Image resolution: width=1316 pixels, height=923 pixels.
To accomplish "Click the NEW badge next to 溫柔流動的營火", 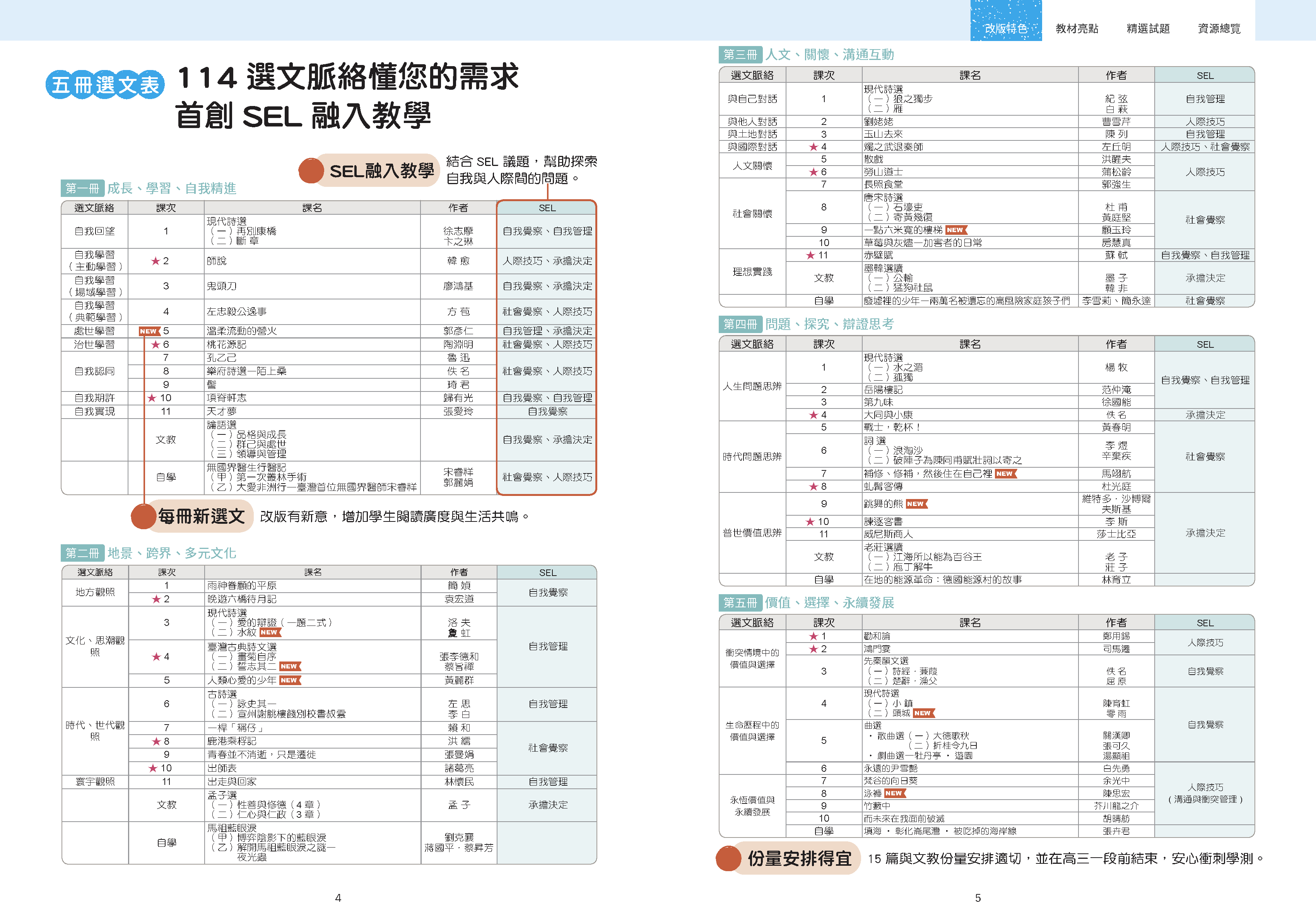I will pyautogui.click(x=149, y=331).
